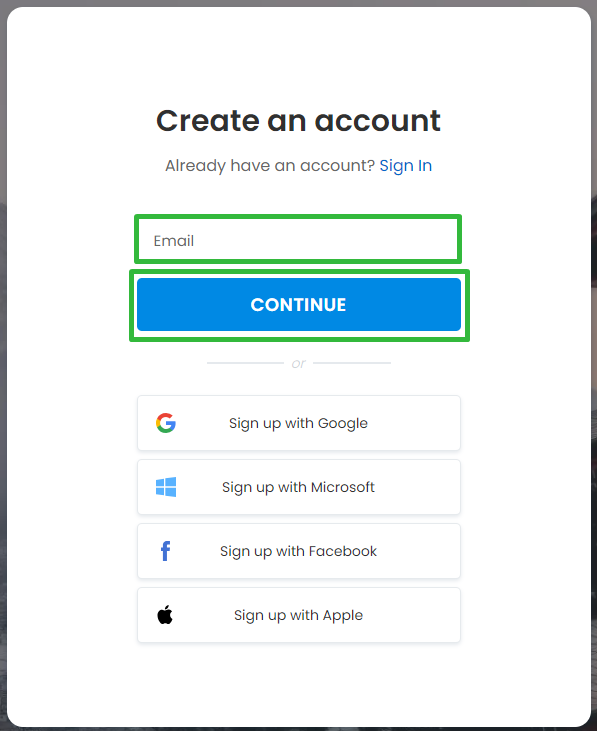597x731 pixels.
Task: Click the Google 'G' logo icon
Action: pos(166,423)
